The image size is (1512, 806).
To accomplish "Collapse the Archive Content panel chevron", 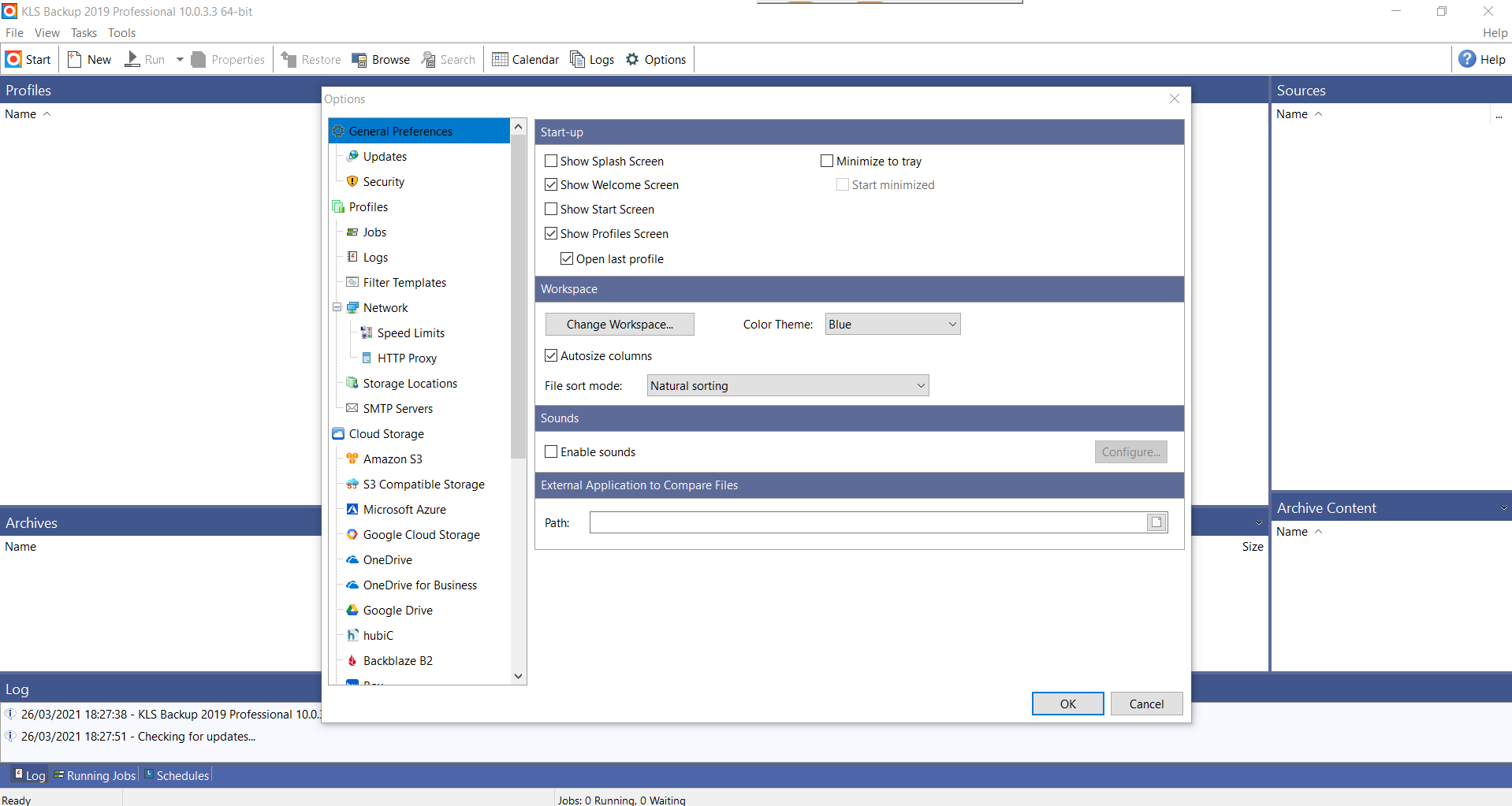I will pyautogui.click(x=1503, y=508).
